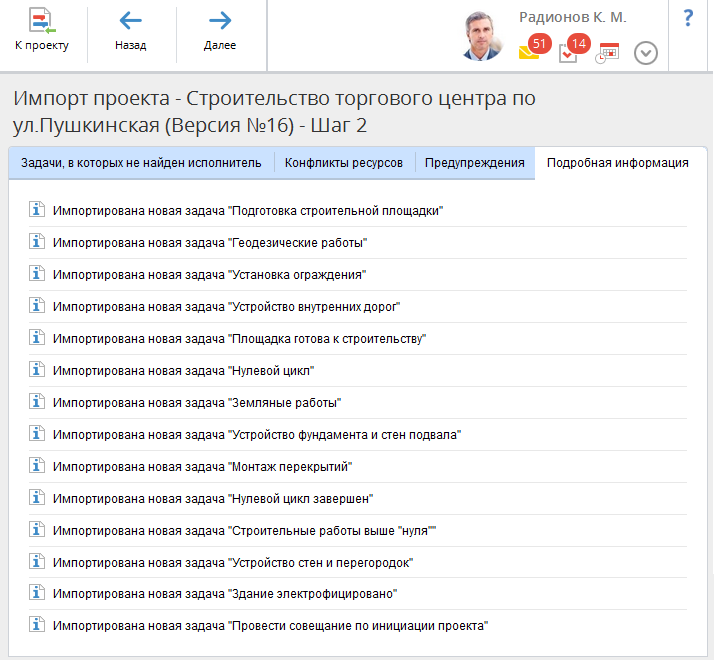Viewport: 714px width, 660px height.
Task: Open the 'Предупреждения' tab
Action: [x=475, y=163]
